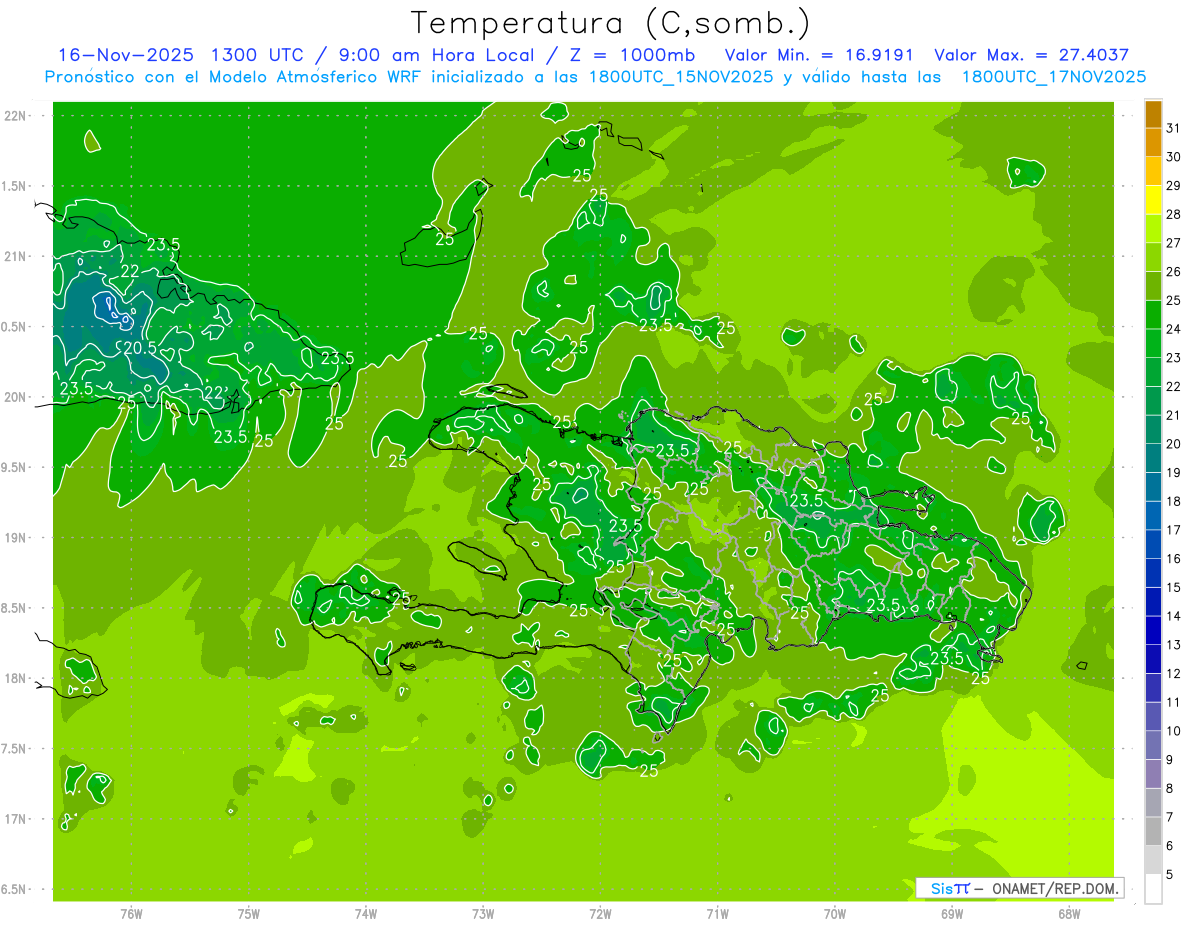The height and width of the screenshot is (927, 1200).
Task: Select the orange swatch between 30 and 31
Action: pos(1153,142)
